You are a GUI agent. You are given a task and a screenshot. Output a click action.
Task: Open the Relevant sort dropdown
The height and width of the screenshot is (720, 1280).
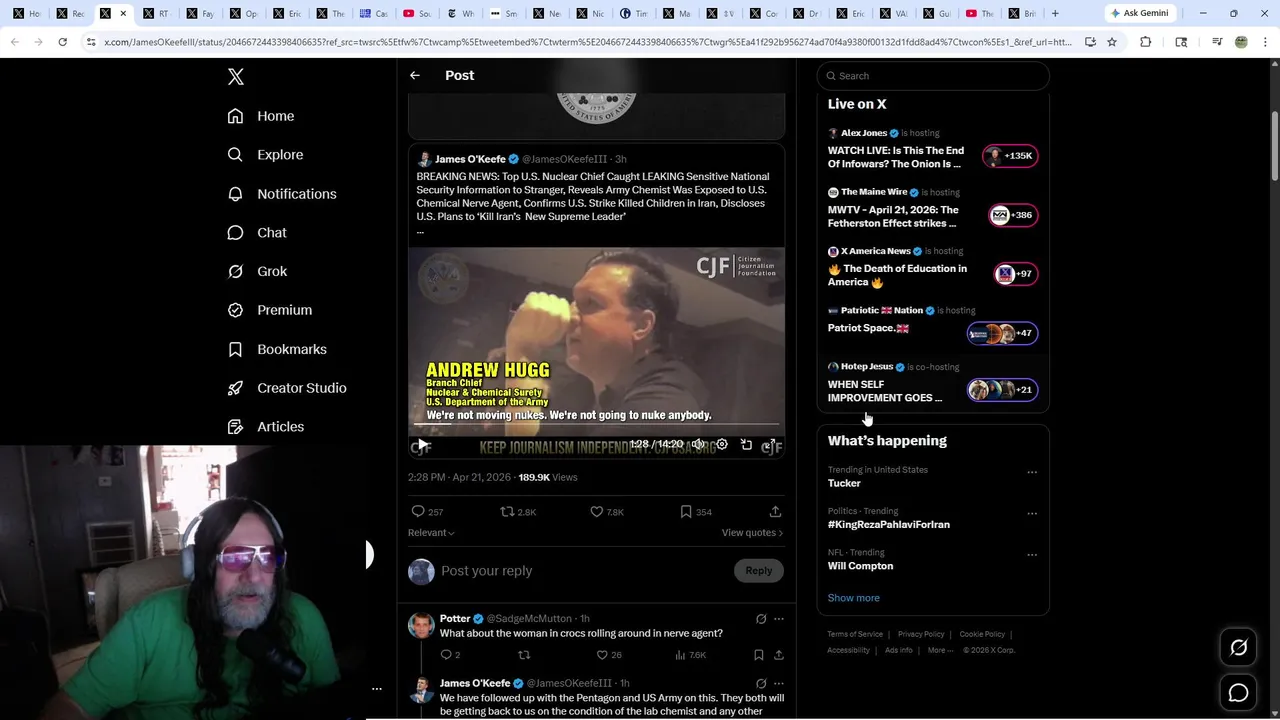tap(431, 533)
